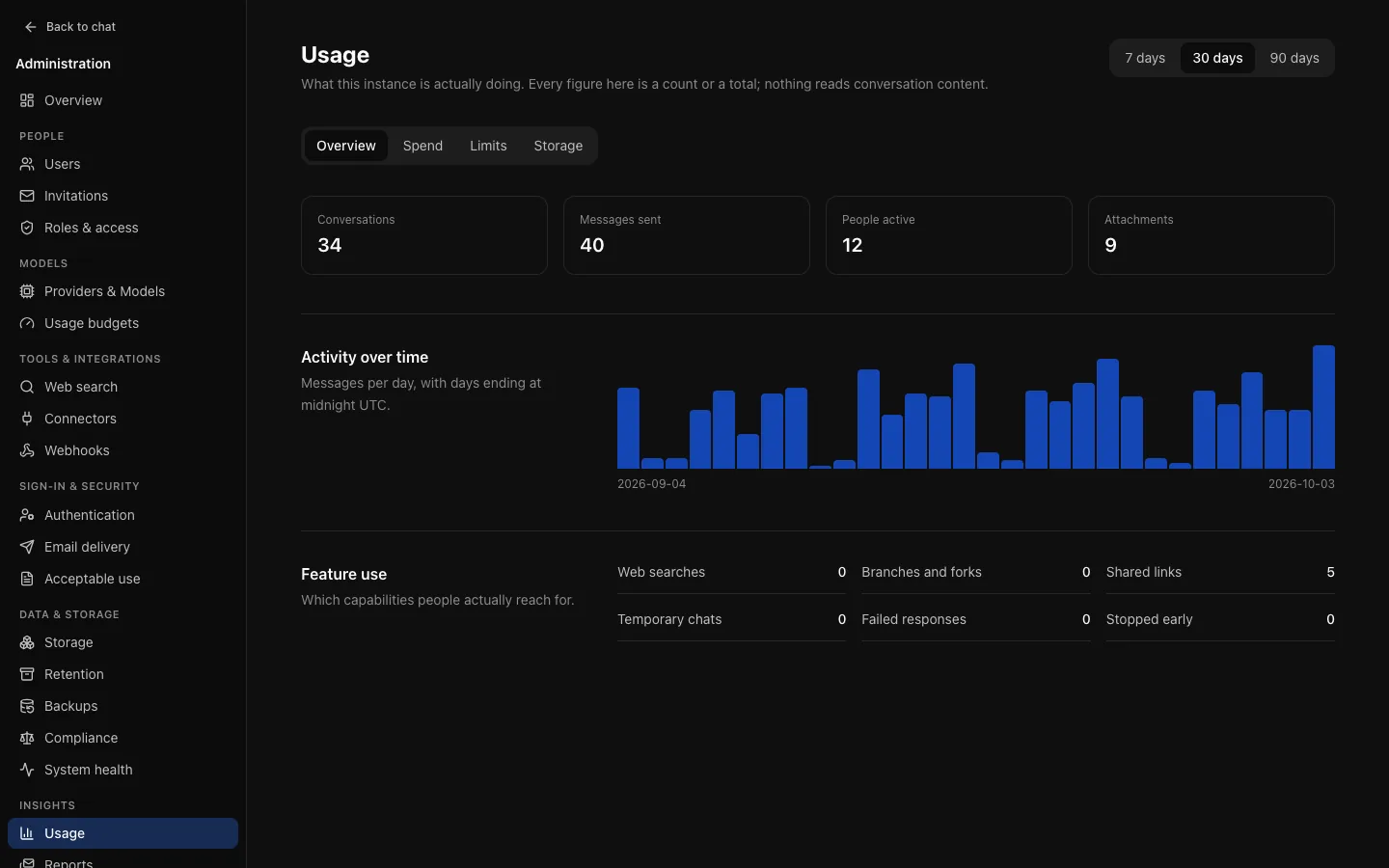Click the Attachments 9 card
Screen dimensions: 1389x868
coord(1212,235)
